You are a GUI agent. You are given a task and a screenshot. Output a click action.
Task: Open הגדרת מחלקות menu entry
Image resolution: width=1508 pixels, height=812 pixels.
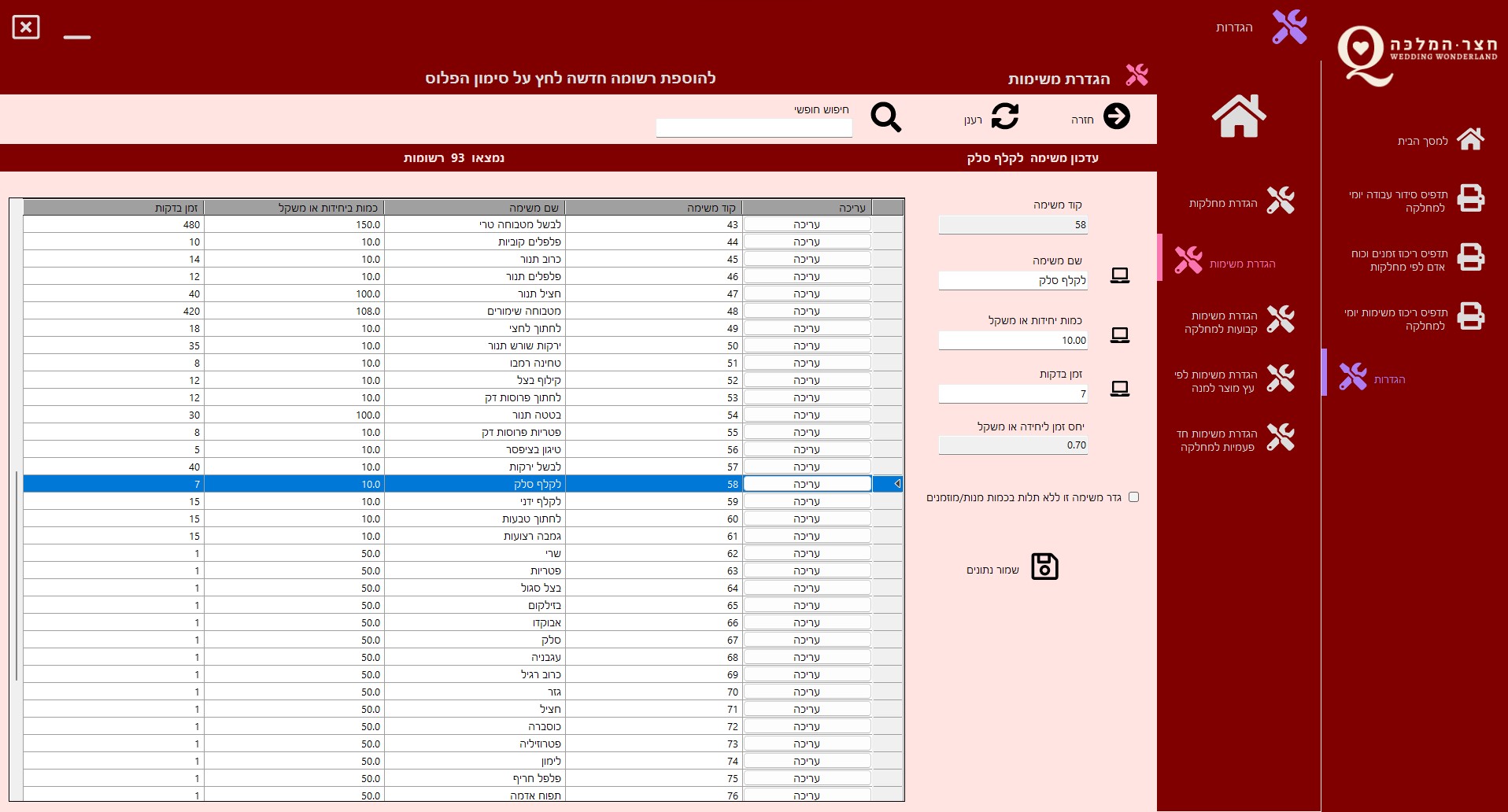pos(1223,203)
